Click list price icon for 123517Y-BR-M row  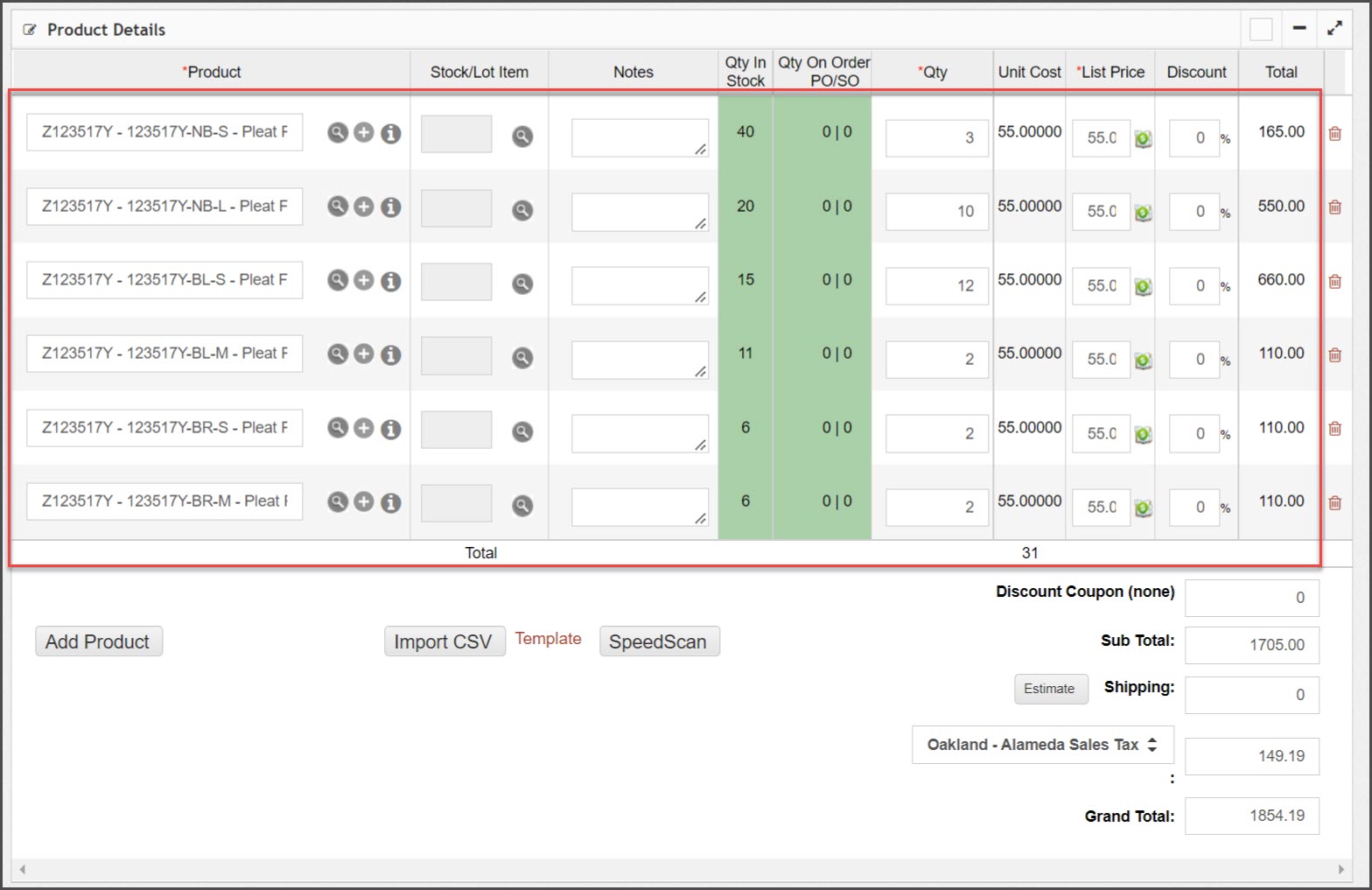pos(1143,508)
